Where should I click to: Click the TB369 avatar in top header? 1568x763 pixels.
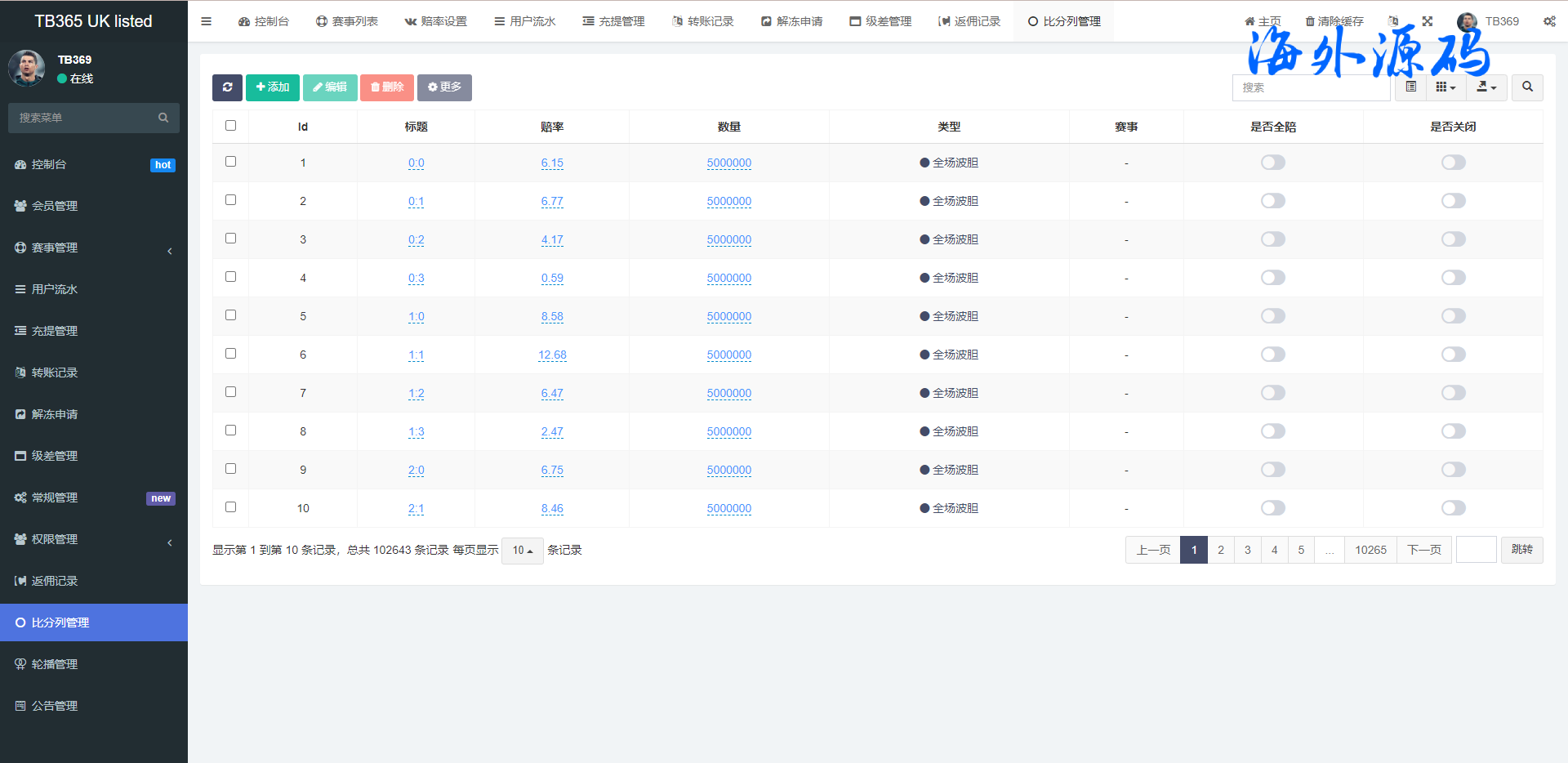pos(1467,21)
